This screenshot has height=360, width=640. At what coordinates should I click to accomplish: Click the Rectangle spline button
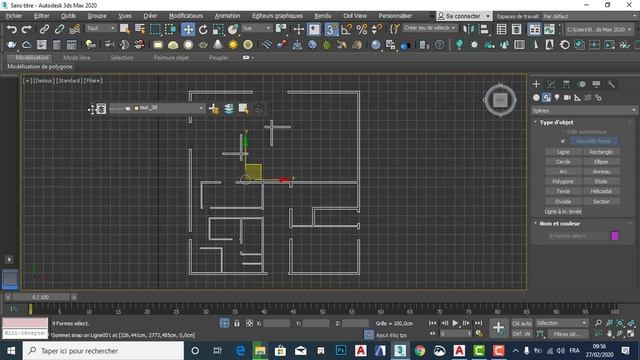click(601, 152)
